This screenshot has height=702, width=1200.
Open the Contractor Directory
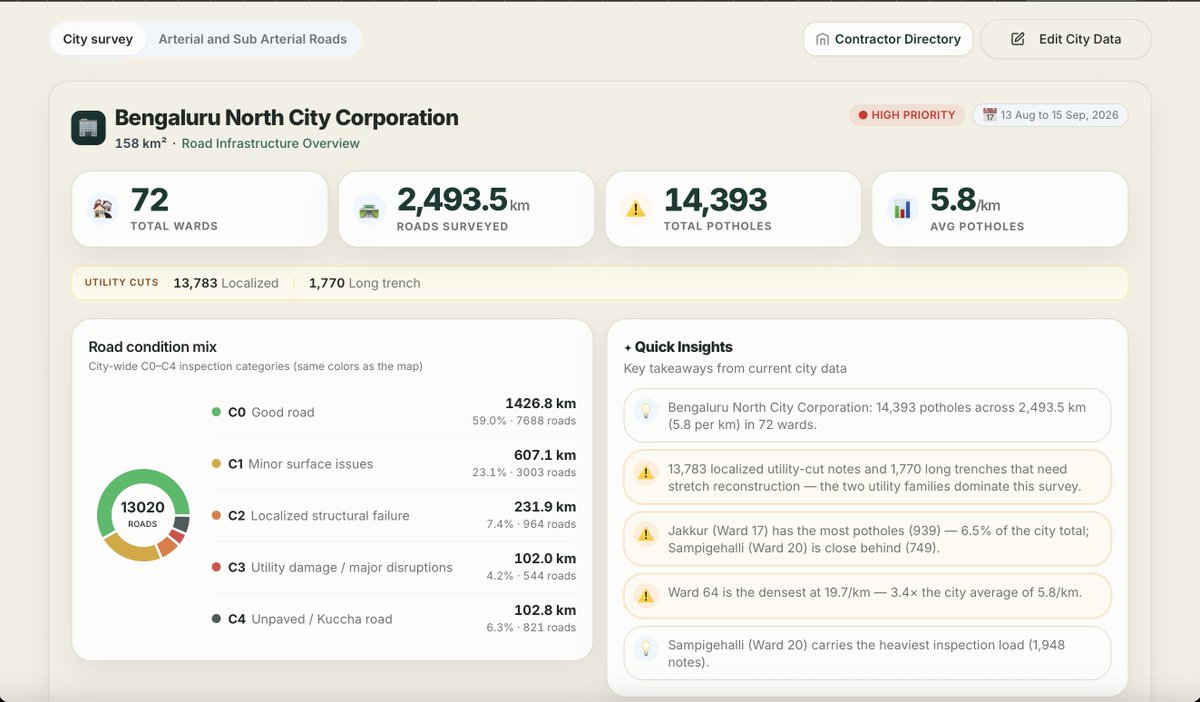(x=888, y=39)
